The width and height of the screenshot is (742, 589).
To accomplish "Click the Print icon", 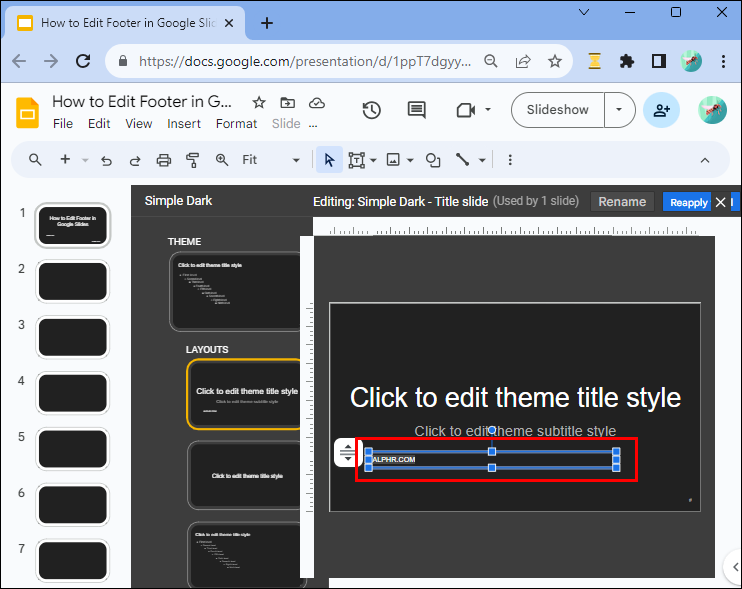I will click(x=164, y=160).
